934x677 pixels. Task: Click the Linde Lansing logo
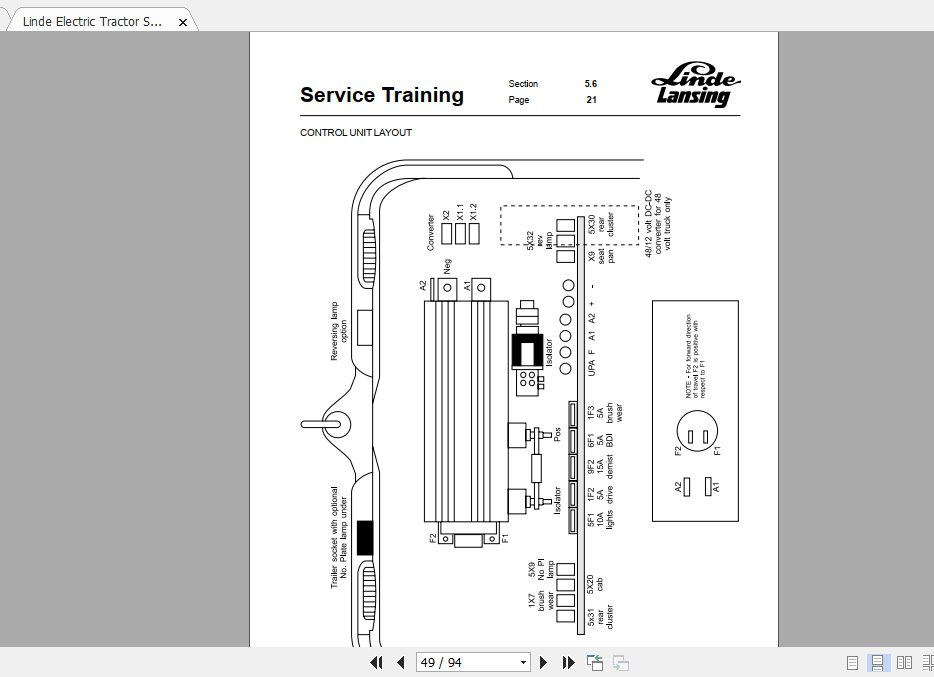695,84
